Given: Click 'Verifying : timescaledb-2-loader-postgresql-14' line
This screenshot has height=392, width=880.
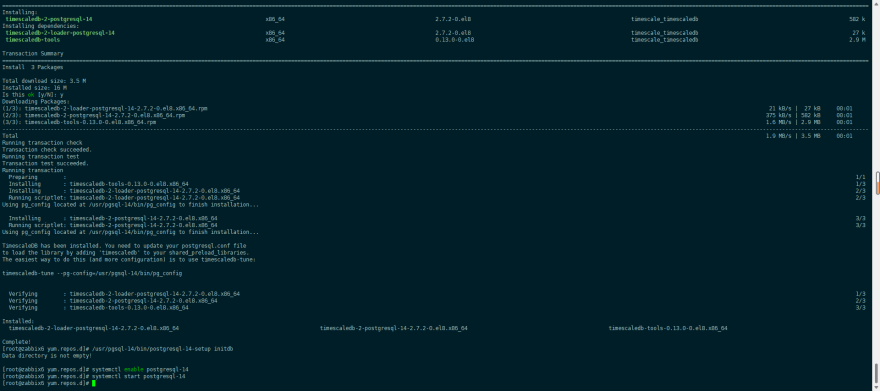Looking at the screenshot, I should [124, 294].
